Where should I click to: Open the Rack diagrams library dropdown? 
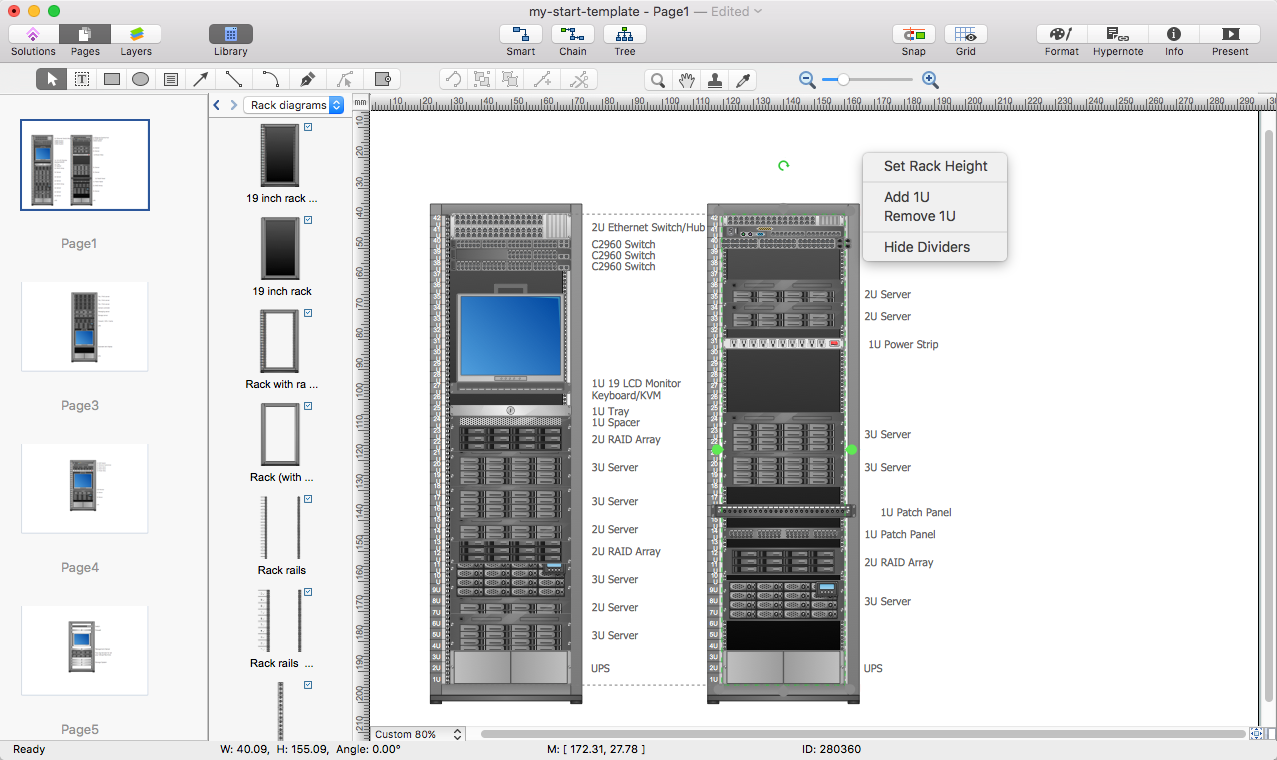(295, 104)
